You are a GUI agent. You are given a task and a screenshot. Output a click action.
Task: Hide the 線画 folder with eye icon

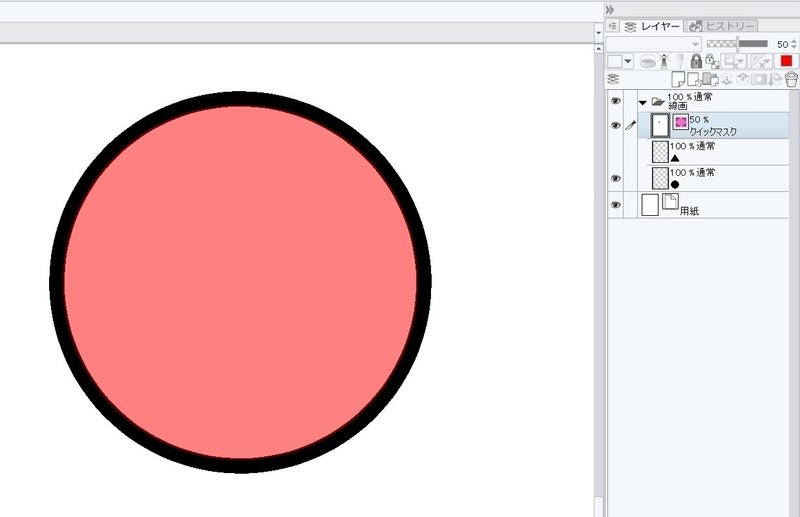(616, 101)
